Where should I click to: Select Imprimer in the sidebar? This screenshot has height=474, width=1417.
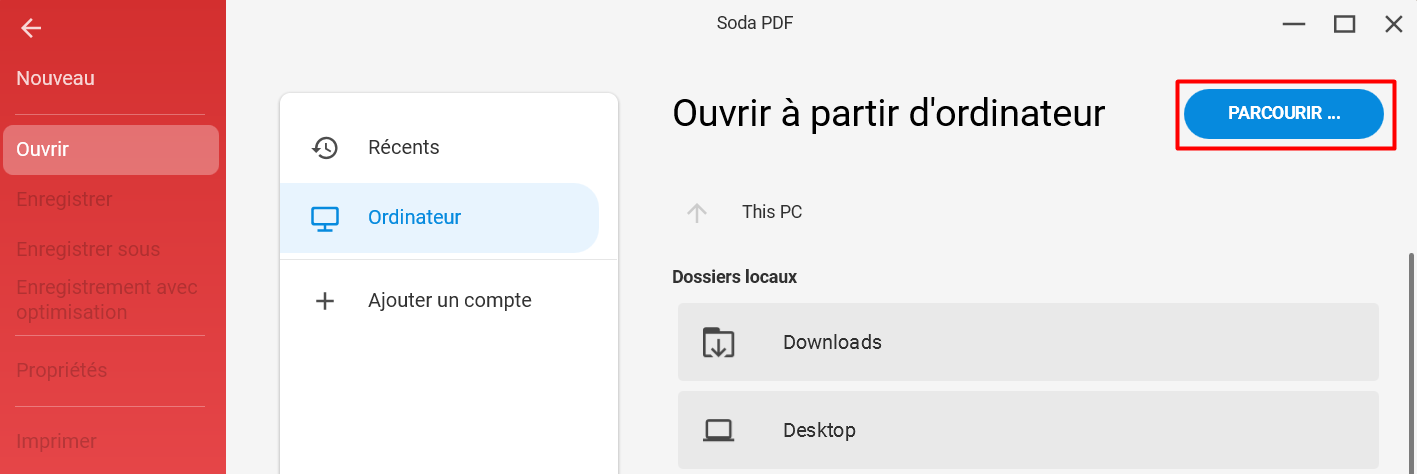tap(56, 441)
